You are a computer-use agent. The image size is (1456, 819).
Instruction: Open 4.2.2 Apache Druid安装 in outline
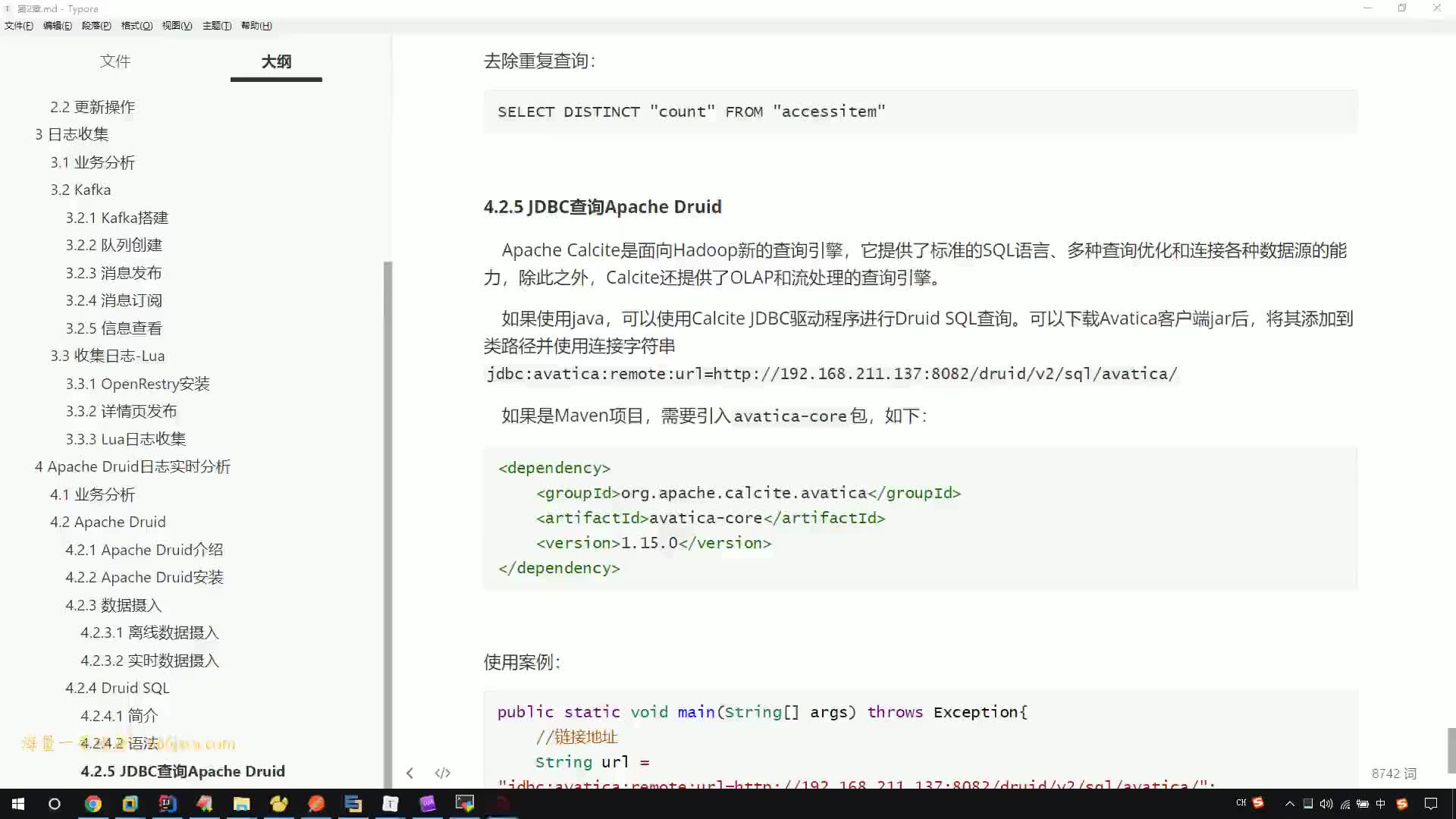[144, 577]
